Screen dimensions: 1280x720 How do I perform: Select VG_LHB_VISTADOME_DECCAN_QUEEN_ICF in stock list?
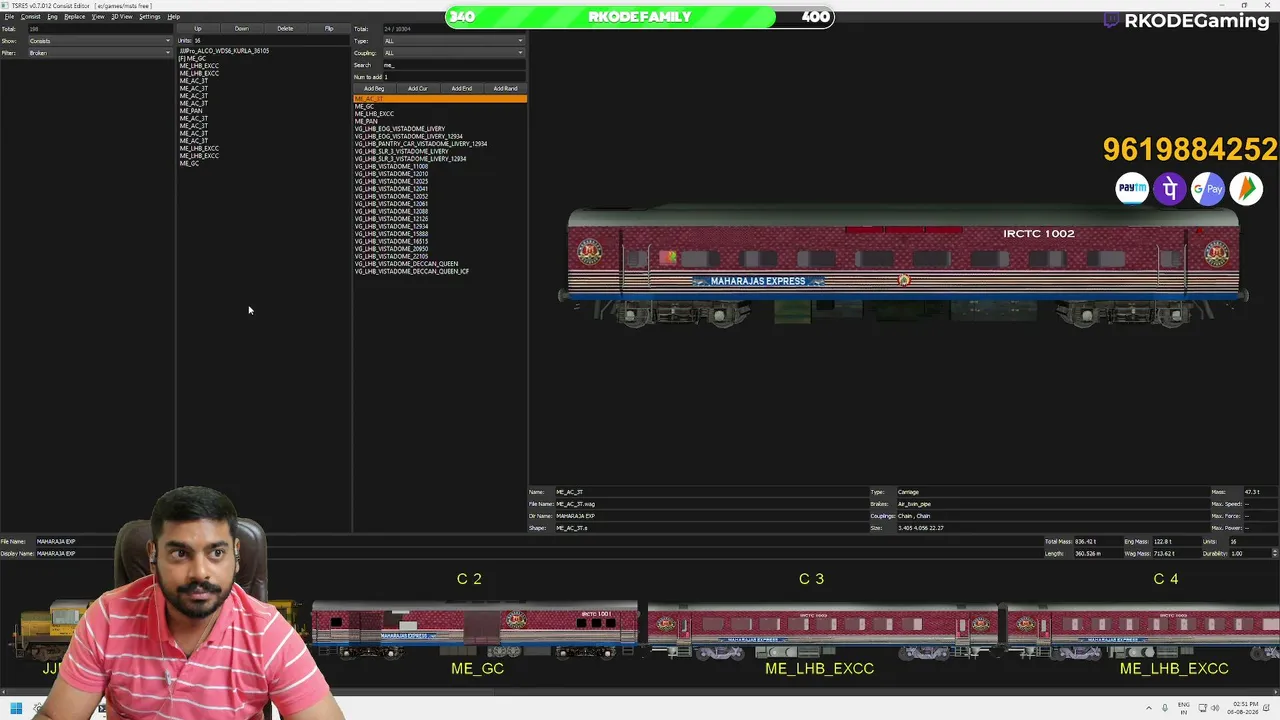[x=412, y=272]
